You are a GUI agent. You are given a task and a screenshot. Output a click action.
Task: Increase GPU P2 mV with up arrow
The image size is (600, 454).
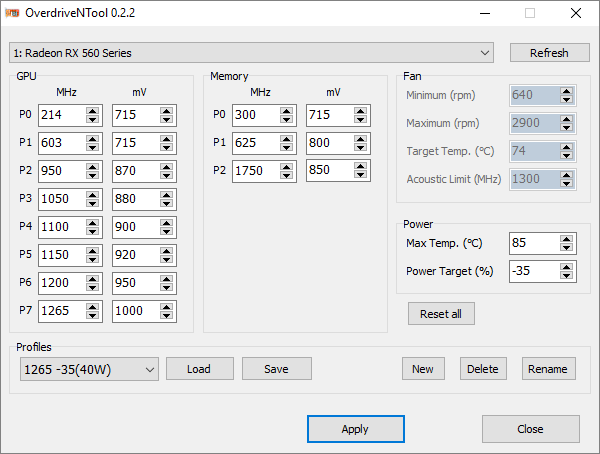tap(166, 167)
